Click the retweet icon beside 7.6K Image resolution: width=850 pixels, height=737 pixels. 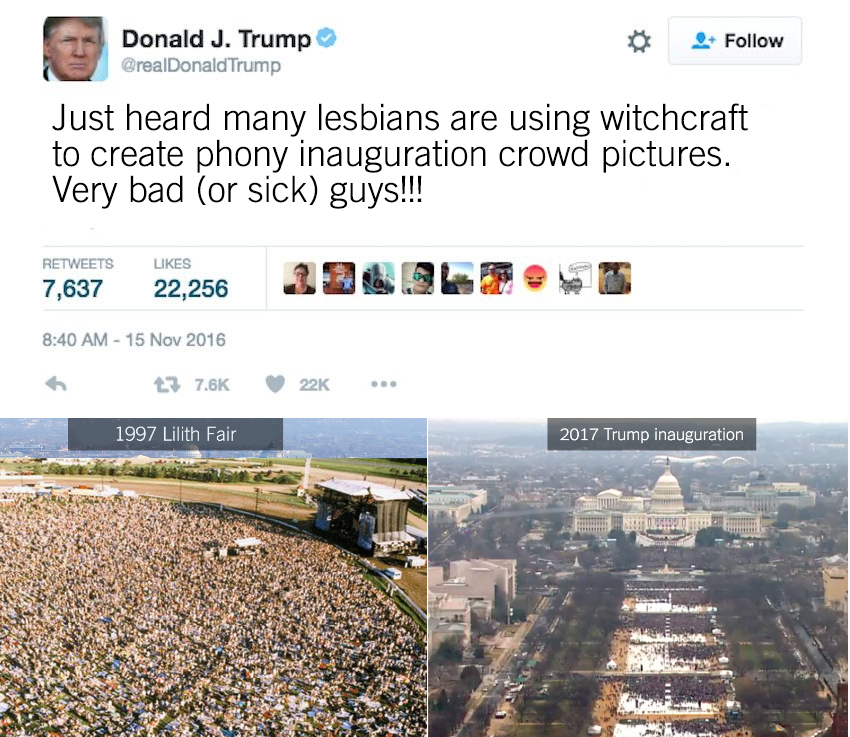coord(167,385)
